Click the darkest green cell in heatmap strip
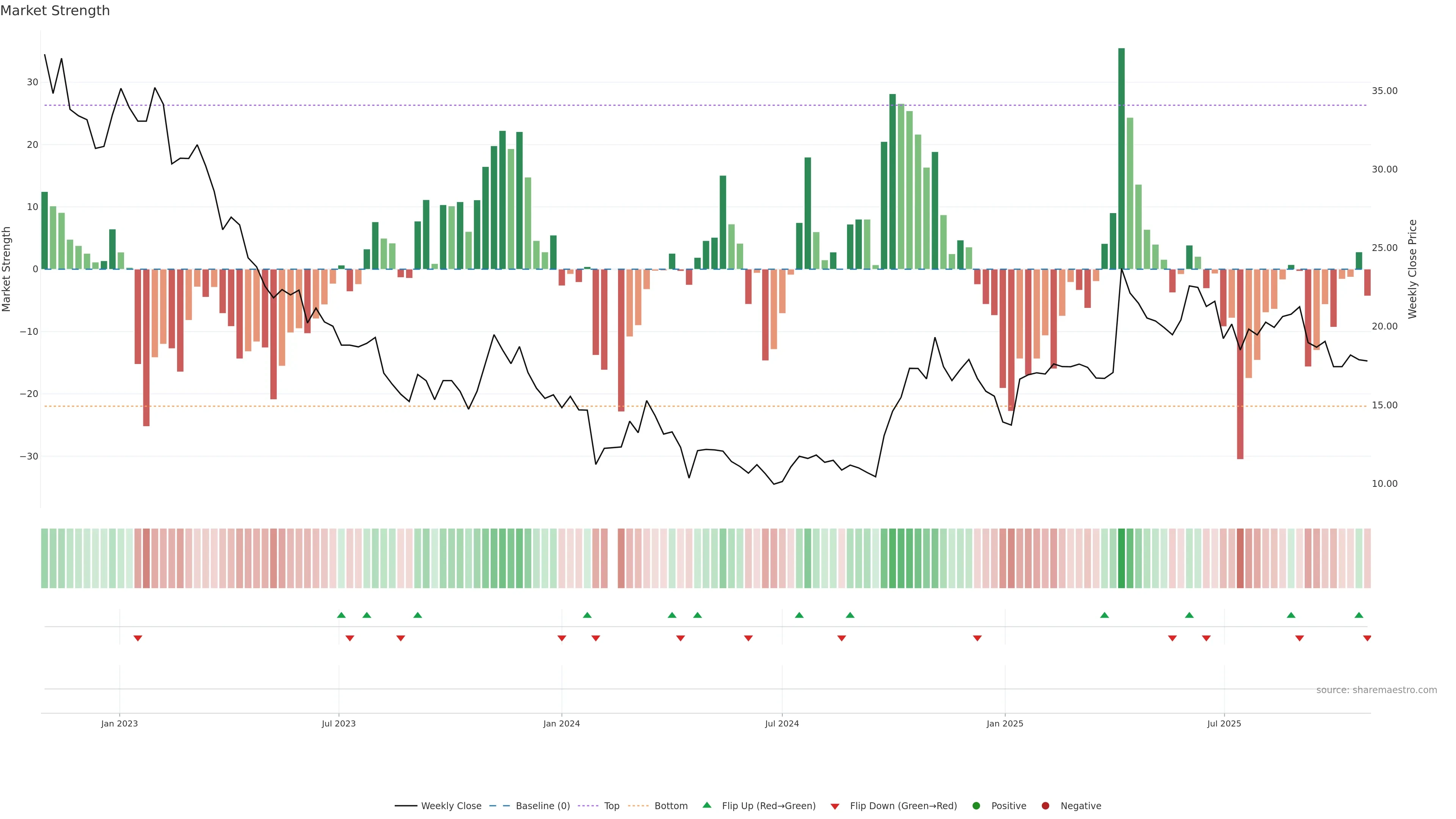 (1122, 558)
